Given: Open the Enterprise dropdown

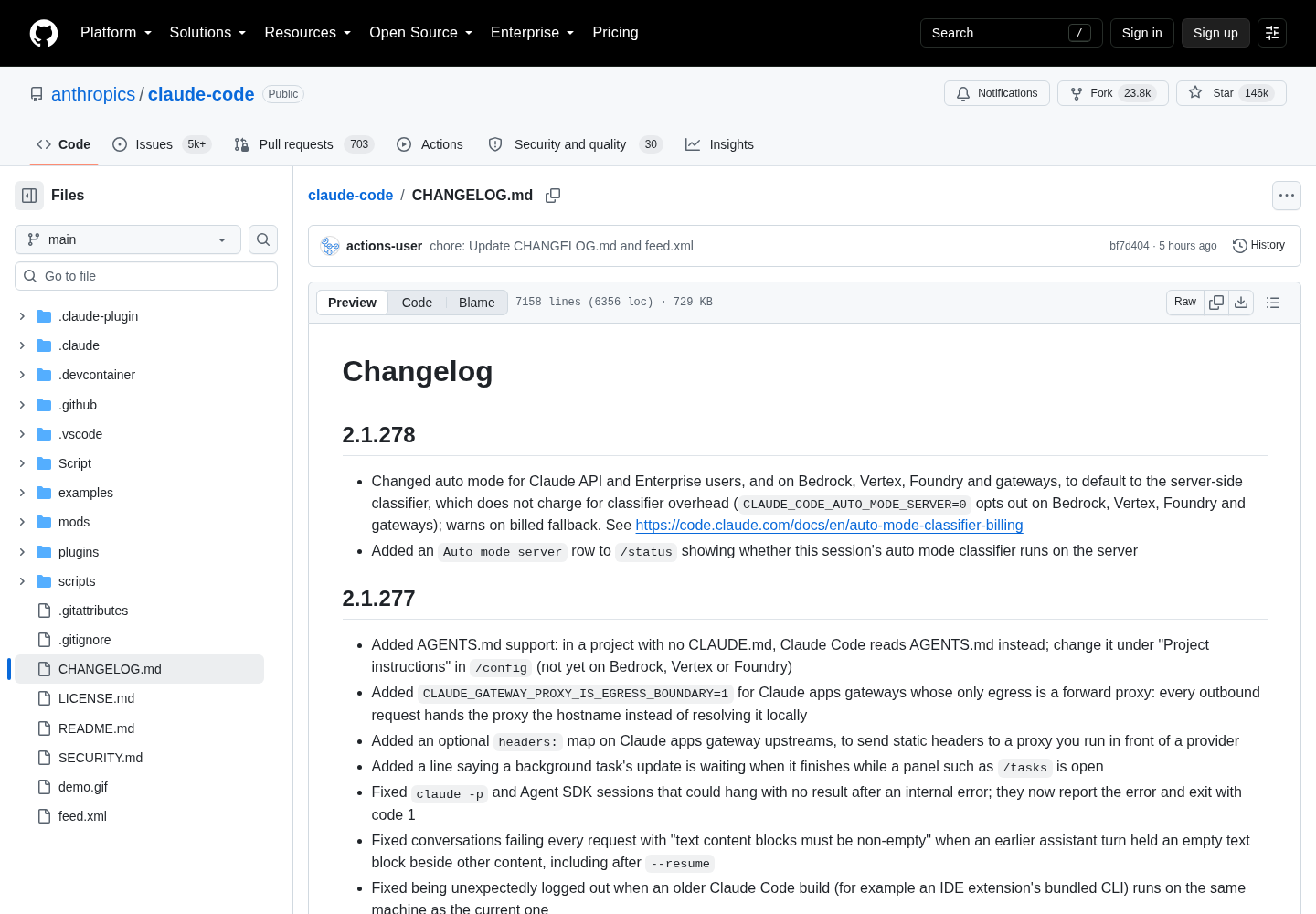Looking at the screenshot, I should click(533, 33).
